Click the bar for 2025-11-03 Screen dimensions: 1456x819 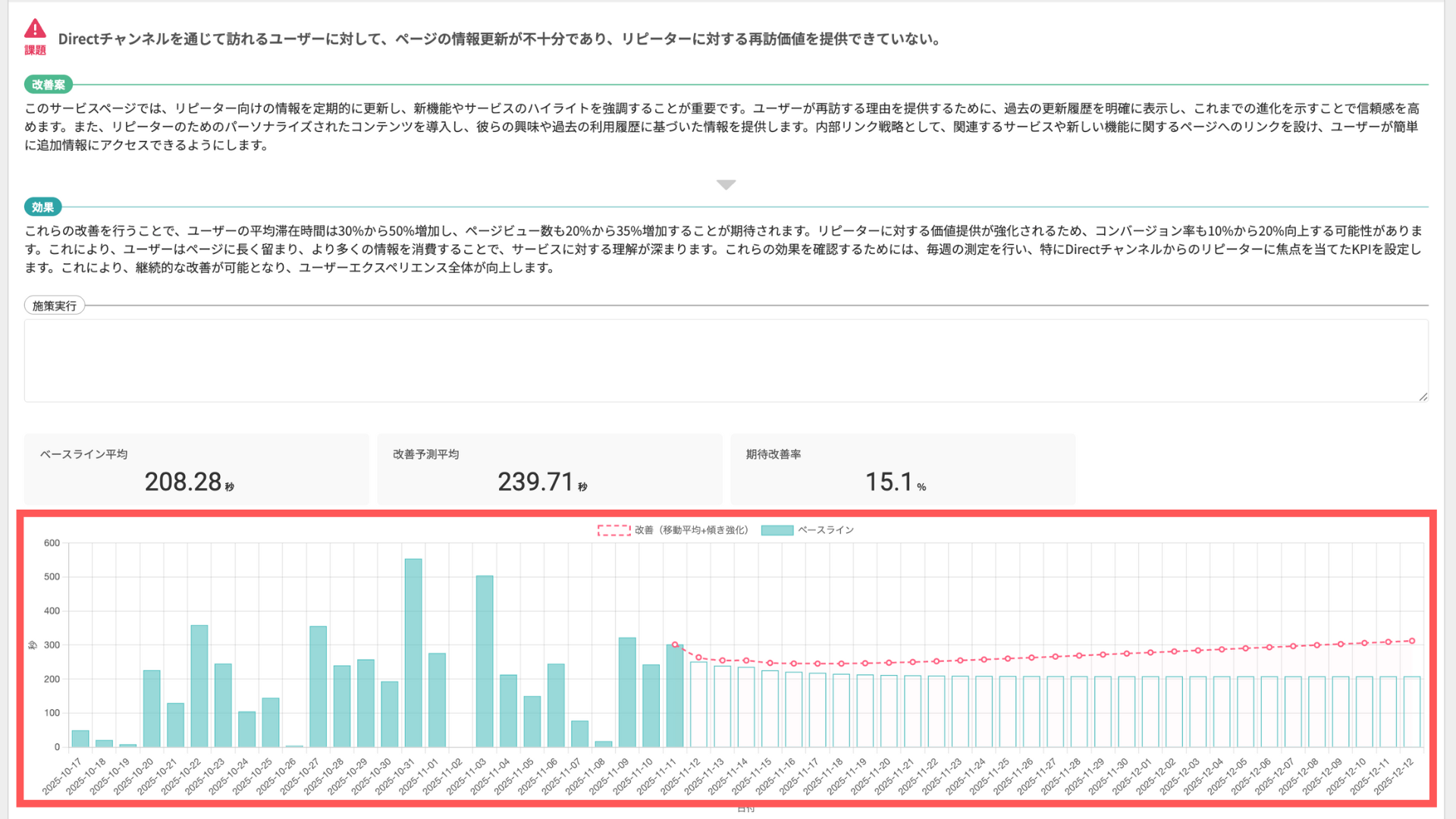point(485,660)
